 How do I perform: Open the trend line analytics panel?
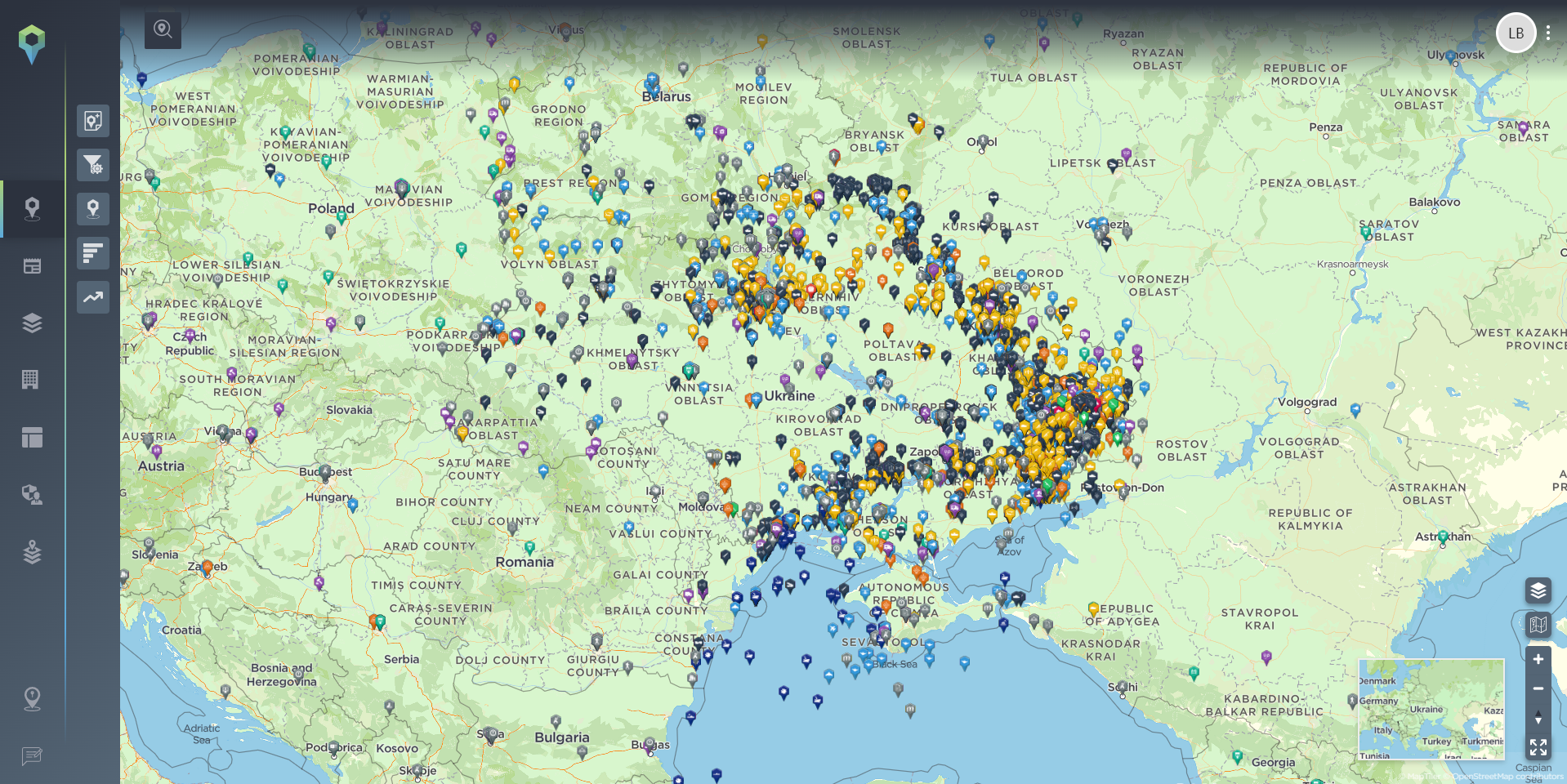tap(93, 297)
